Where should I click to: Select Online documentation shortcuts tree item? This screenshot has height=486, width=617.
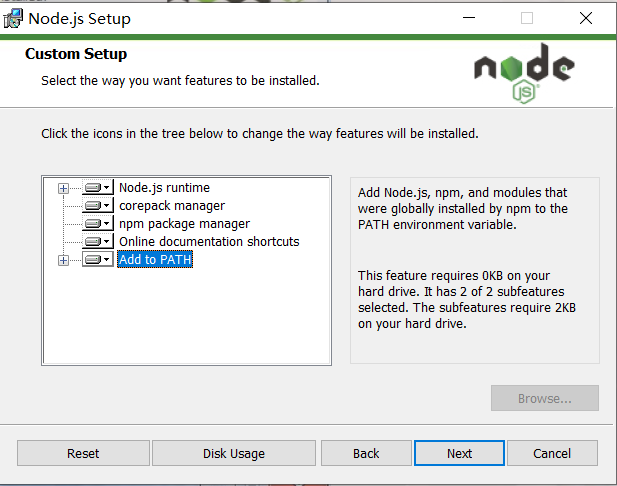coord(209,242)
